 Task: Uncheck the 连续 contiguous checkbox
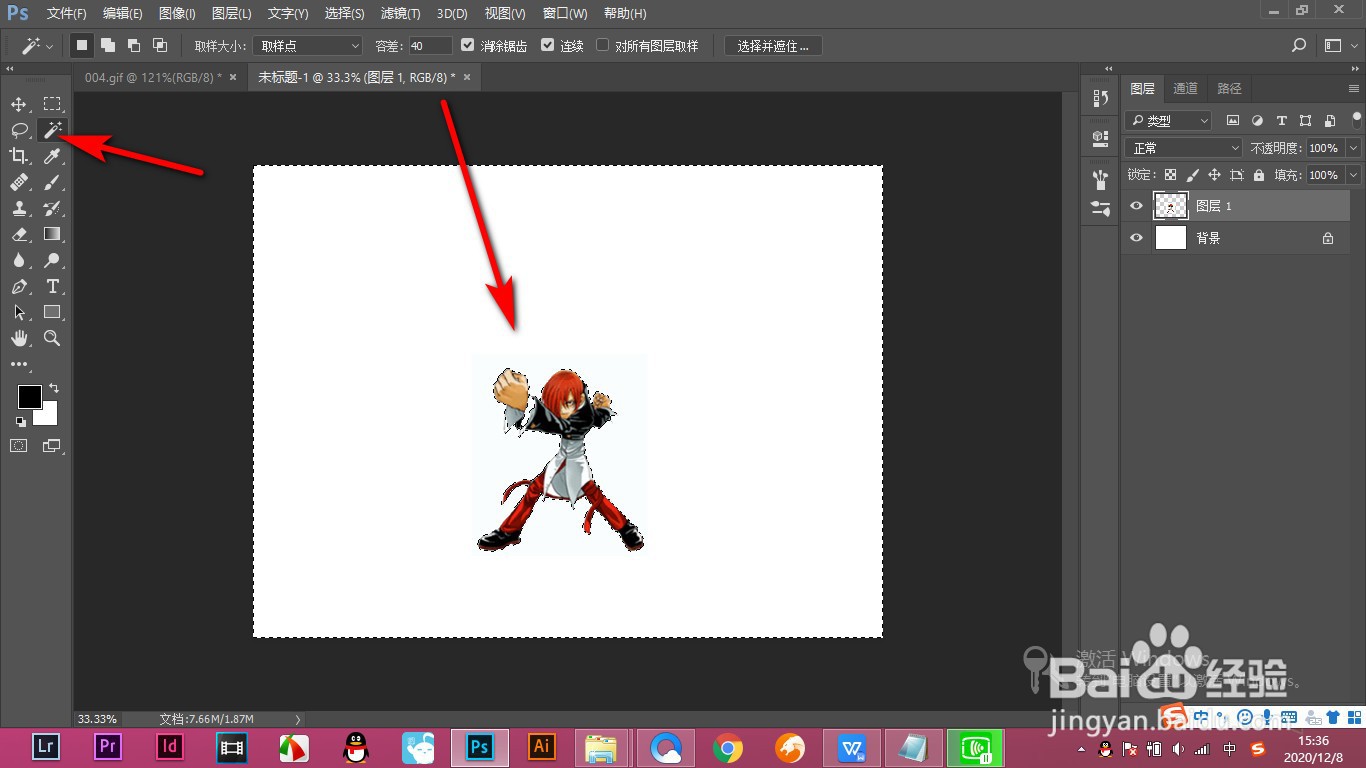pyautogui.click(x=547, y=45)
